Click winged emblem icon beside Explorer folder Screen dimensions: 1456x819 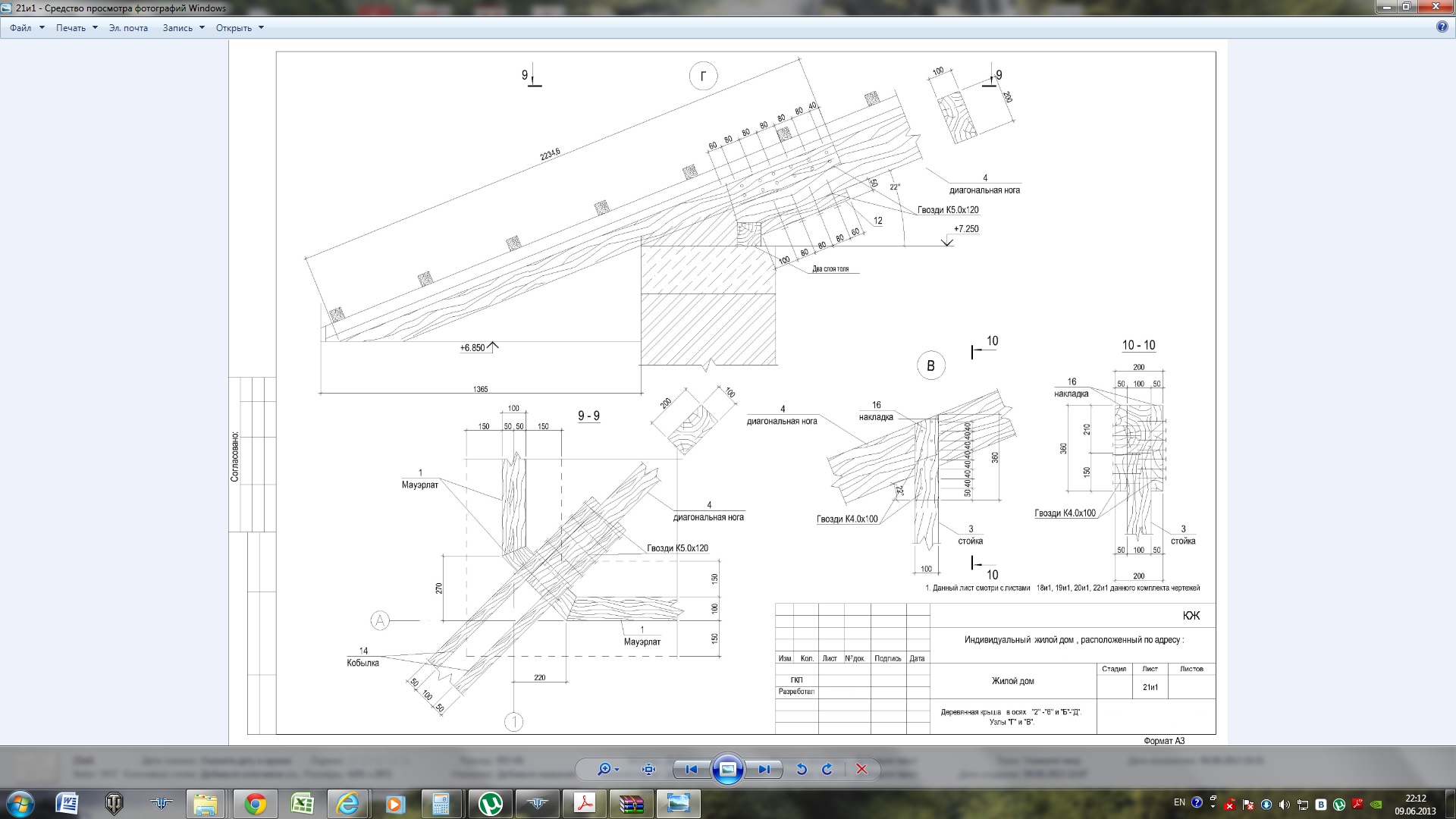coord(161,803)
